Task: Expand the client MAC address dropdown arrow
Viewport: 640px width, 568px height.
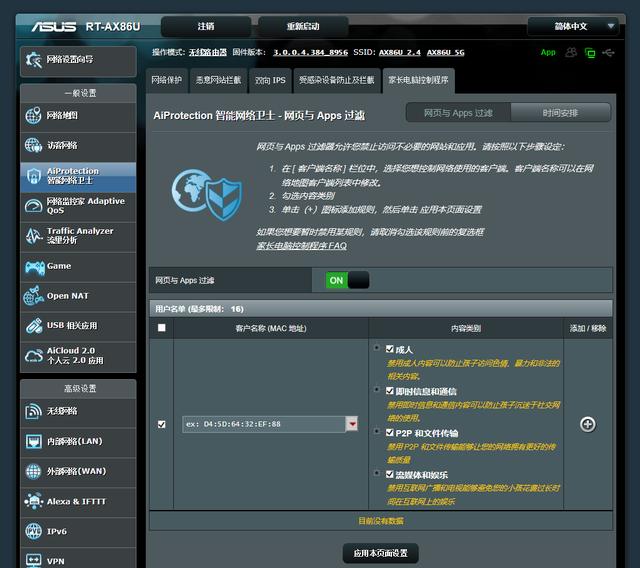Action: [x=352, y=424]
